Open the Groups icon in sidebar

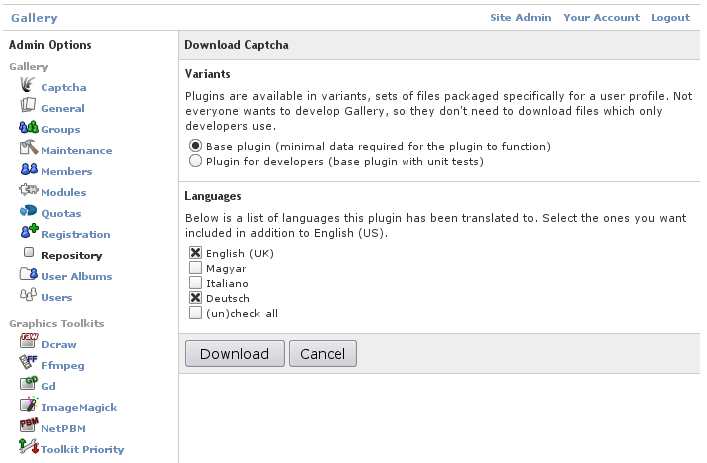29,127
